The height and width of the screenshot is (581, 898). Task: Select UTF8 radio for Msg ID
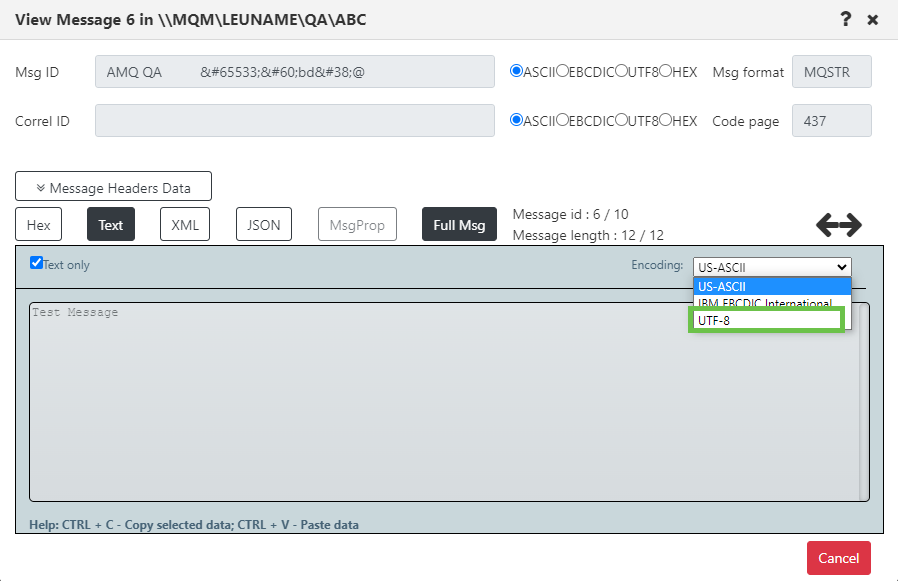click(x=621, y=71)
